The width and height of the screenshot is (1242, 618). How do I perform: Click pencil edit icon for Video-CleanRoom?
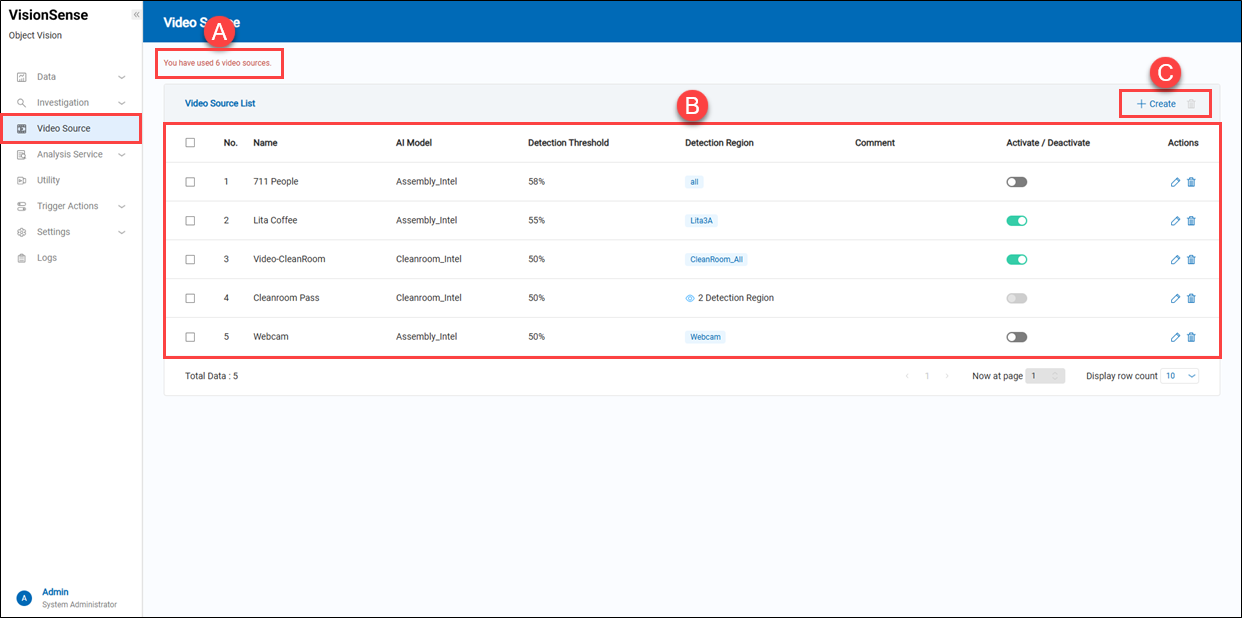[x=1175, y=260]
